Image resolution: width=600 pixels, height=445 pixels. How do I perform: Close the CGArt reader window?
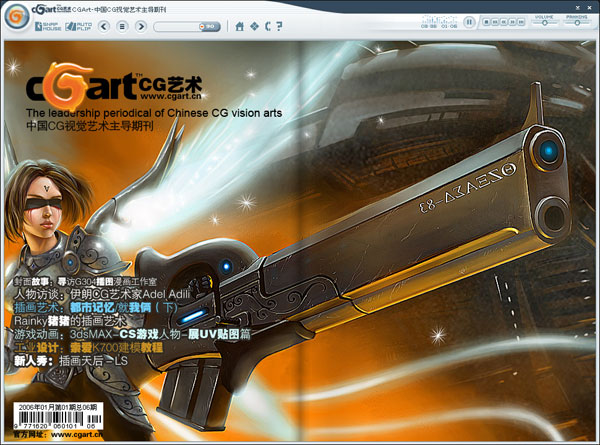click(x=590, y=7)
